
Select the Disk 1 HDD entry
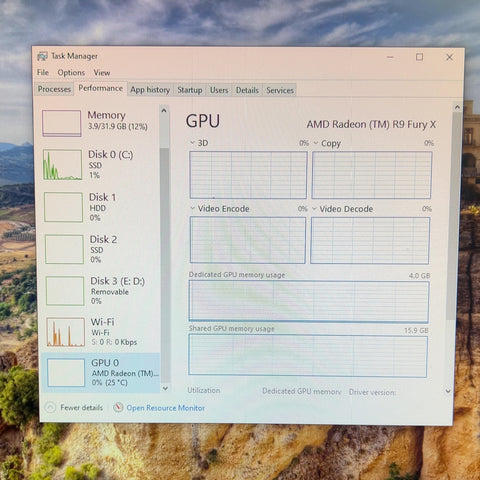click(x=100, y=207)
